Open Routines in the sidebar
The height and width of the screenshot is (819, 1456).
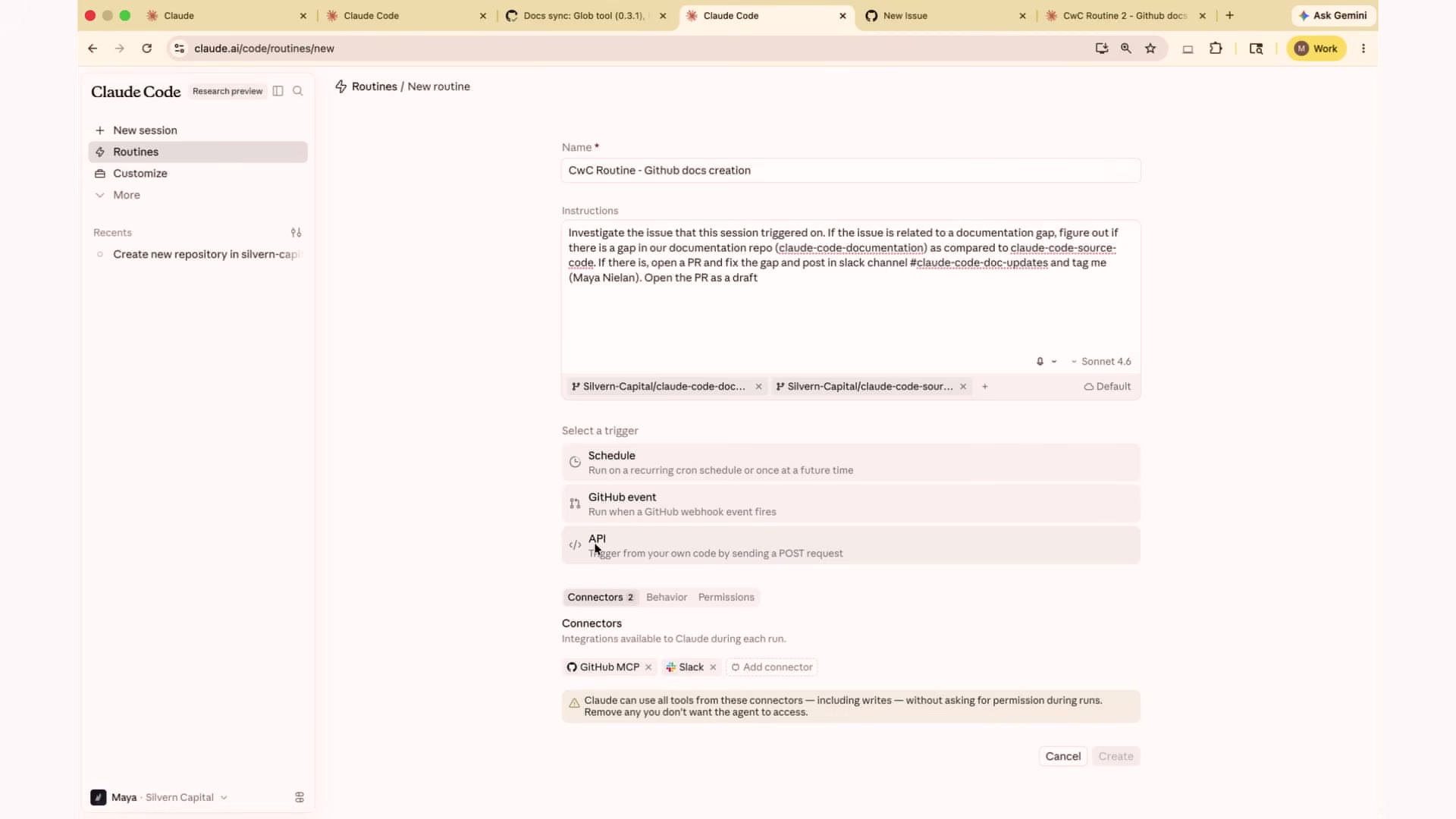click(x=198, y=152)
